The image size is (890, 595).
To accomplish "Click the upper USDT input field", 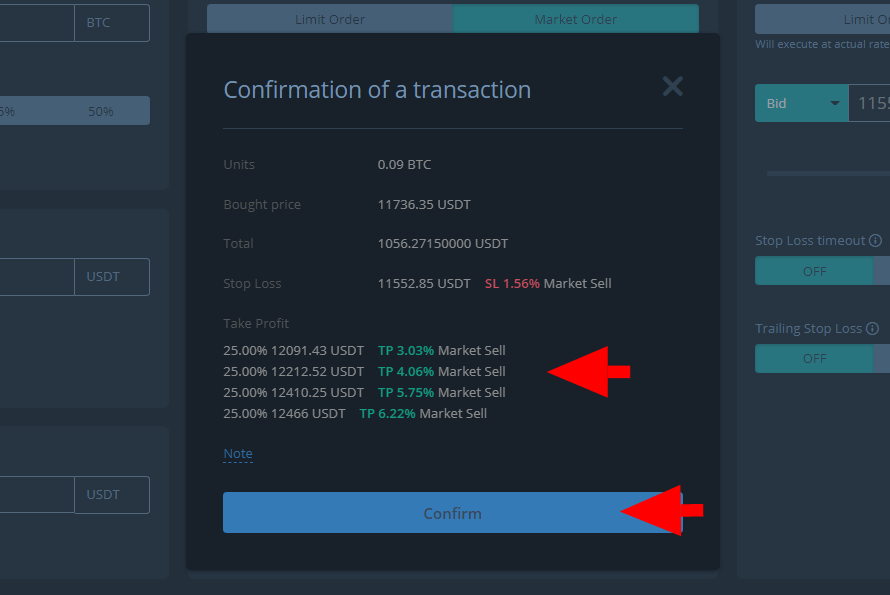I will [x=35, y=277].
